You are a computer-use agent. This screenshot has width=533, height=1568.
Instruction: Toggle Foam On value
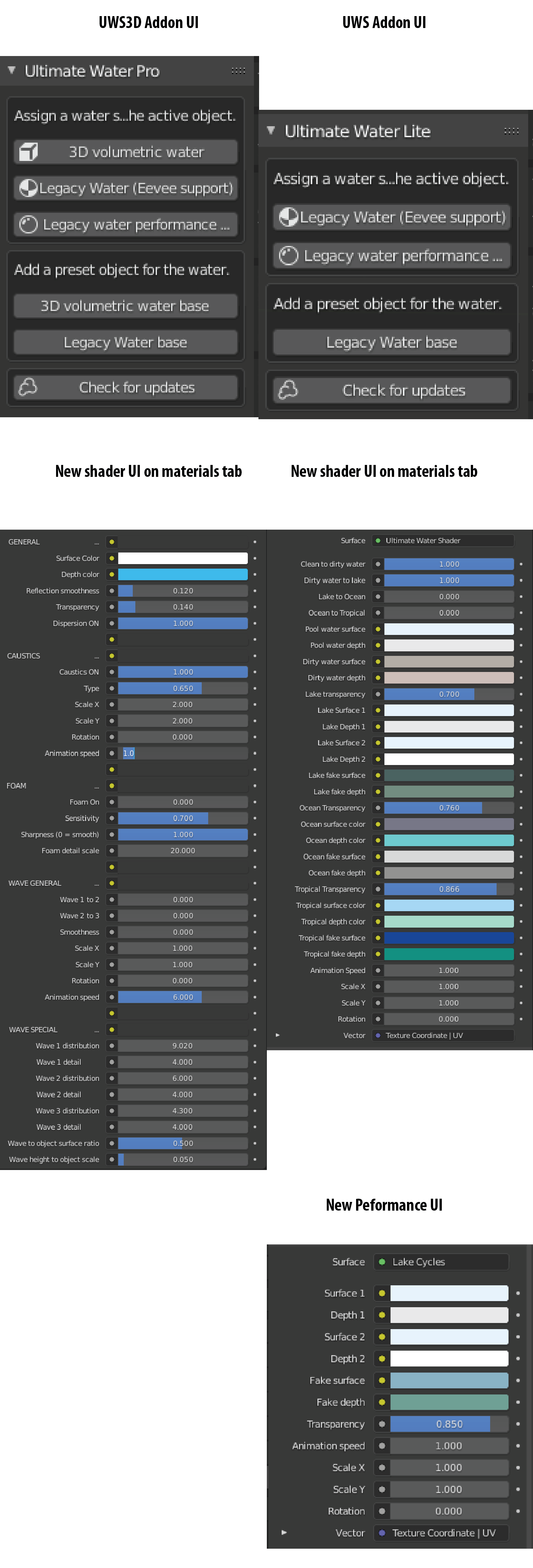pos(183,802)
